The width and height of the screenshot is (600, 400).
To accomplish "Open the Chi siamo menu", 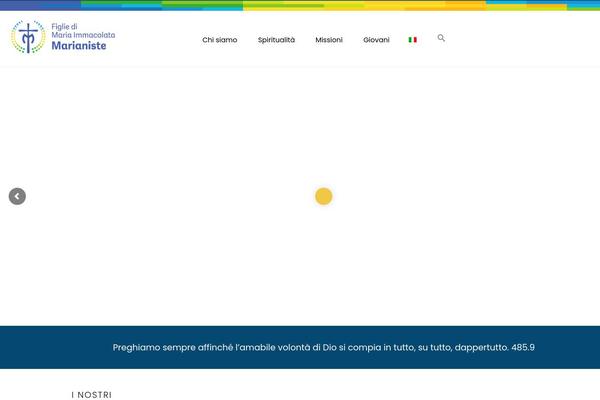I will (x=220, y=40).
